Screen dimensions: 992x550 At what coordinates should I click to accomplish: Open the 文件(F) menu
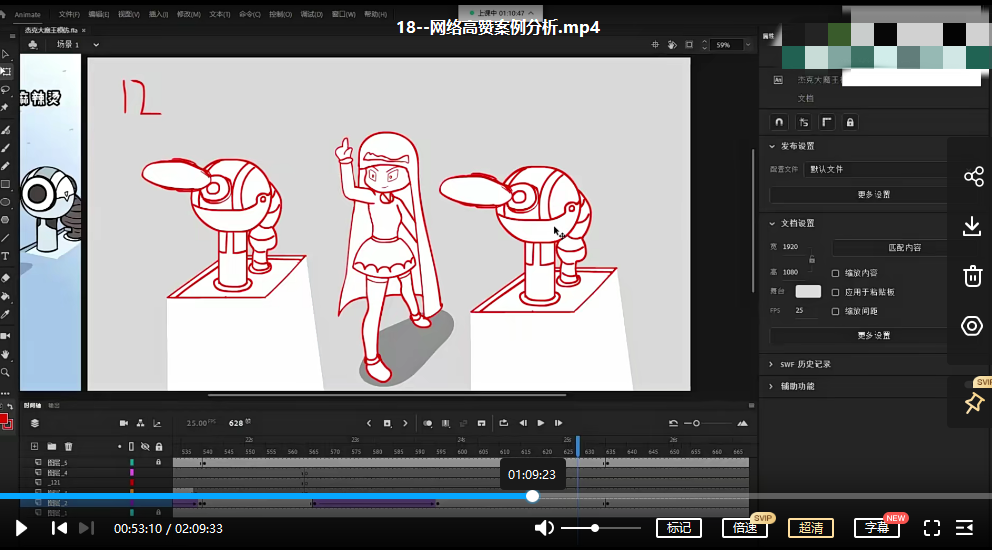click(69, 14)
